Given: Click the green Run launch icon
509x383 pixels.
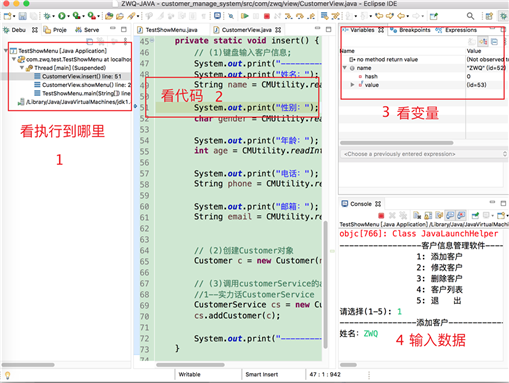Looking at the screenshot, I should pyautogui.click(x=62, y=16).
